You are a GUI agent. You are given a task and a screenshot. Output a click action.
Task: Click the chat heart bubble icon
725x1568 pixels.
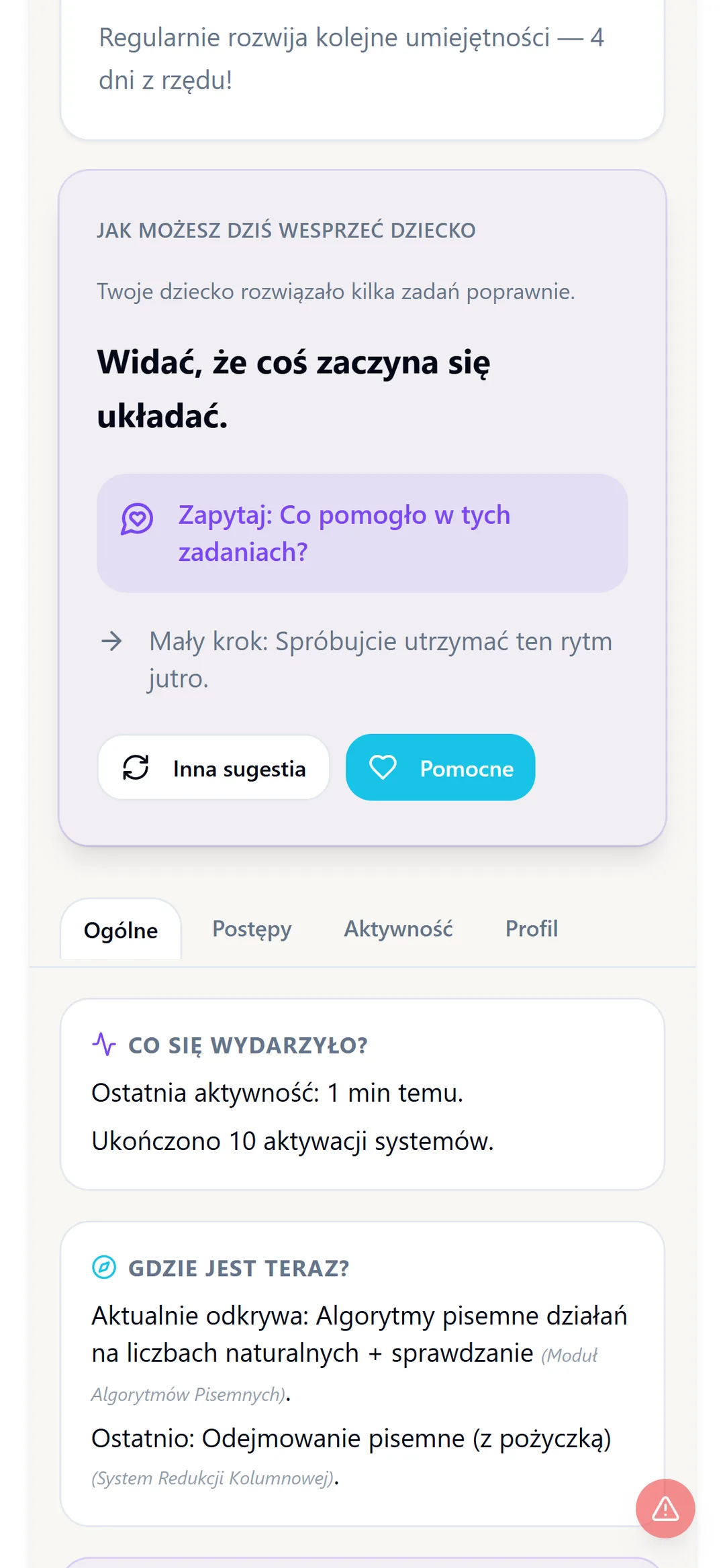[137, 519]
